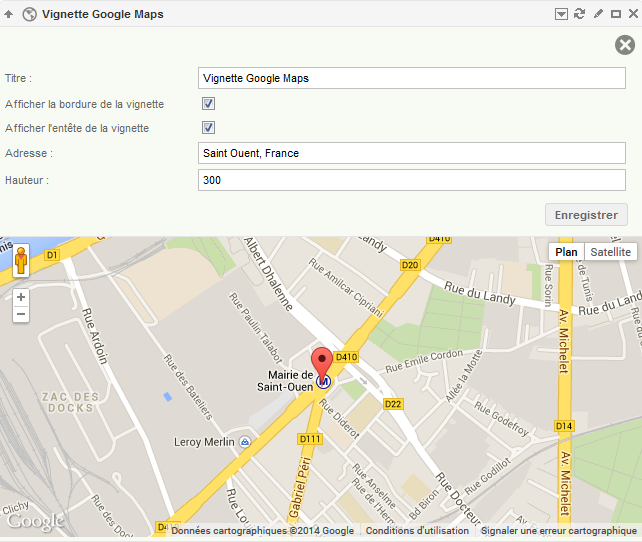
Task: Click the Données cartographiques ©2014 Google text
Action: point(262,531)
